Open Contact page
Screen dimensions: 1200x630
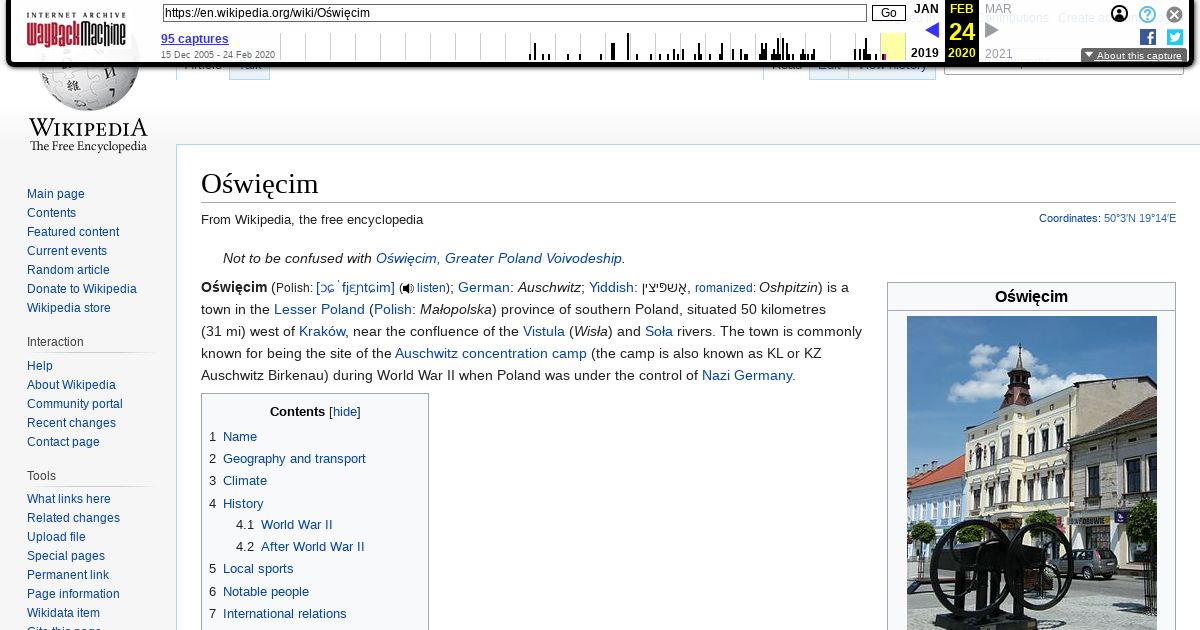click(63, 442)
